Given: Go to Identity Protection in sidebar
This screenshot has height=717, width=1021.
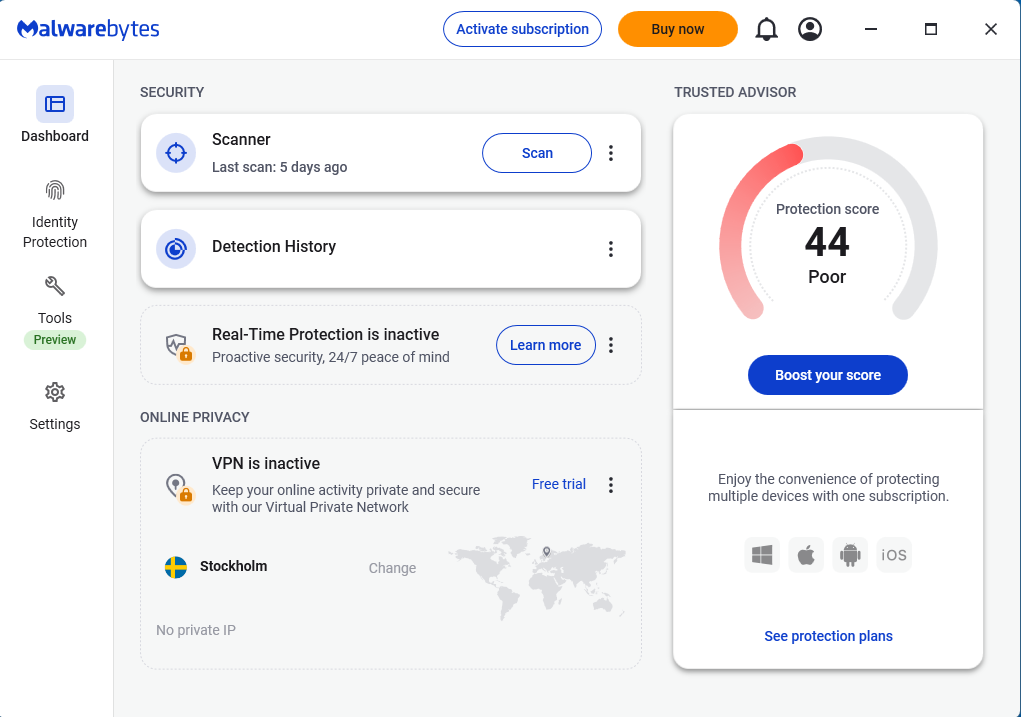Looking at the screenshot, I should [x=55, y=214].
